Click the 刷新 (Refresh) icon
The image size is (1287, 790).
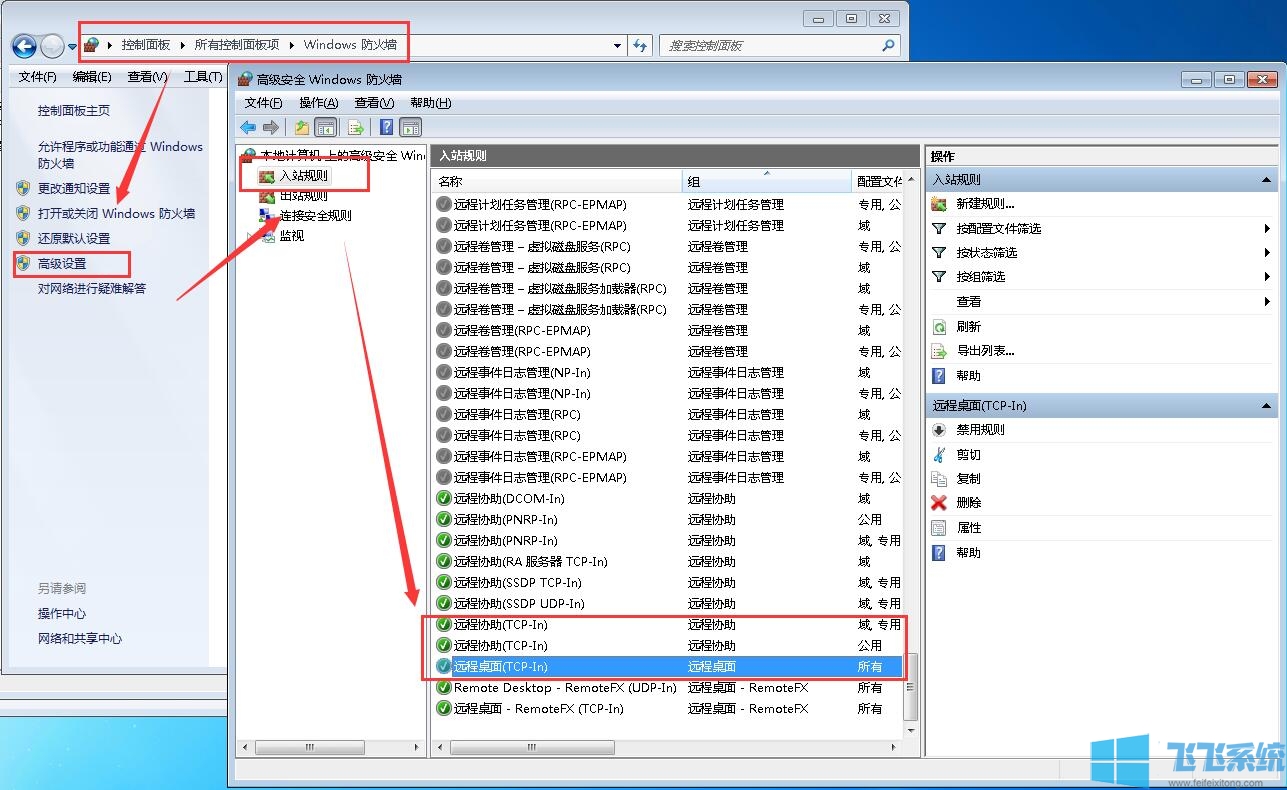(x=940, y=326)
